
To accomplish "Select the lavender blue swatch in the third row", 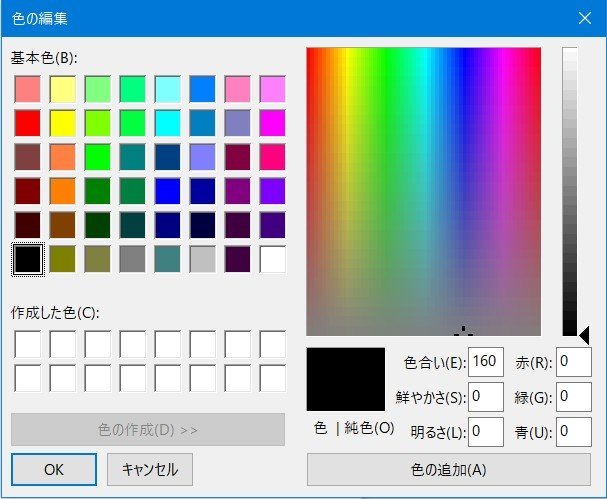I will (202, 157).
